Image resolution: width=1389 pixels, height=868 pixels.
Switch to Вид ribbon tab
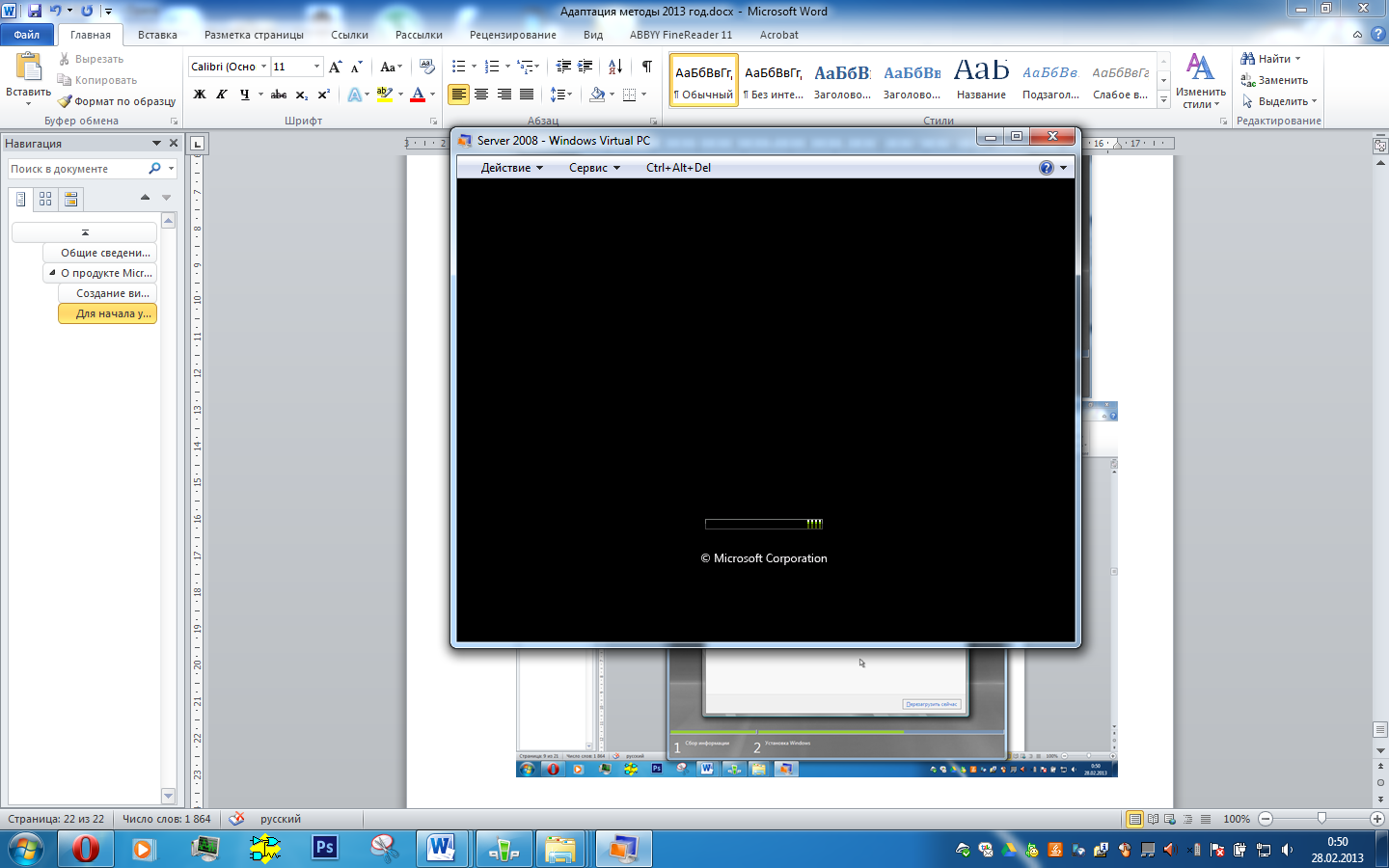click(x=593, y=35)
